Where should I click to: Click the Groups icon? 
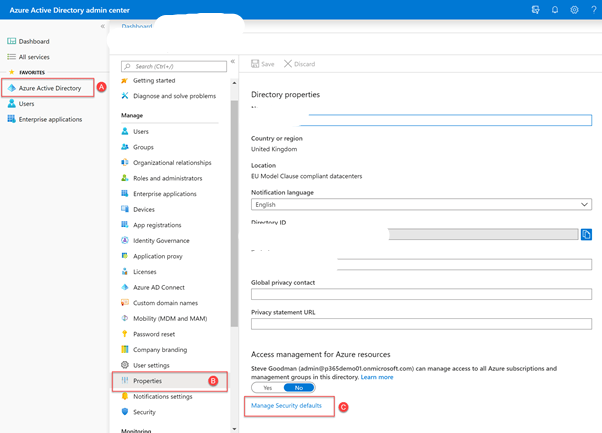point(125,147)
